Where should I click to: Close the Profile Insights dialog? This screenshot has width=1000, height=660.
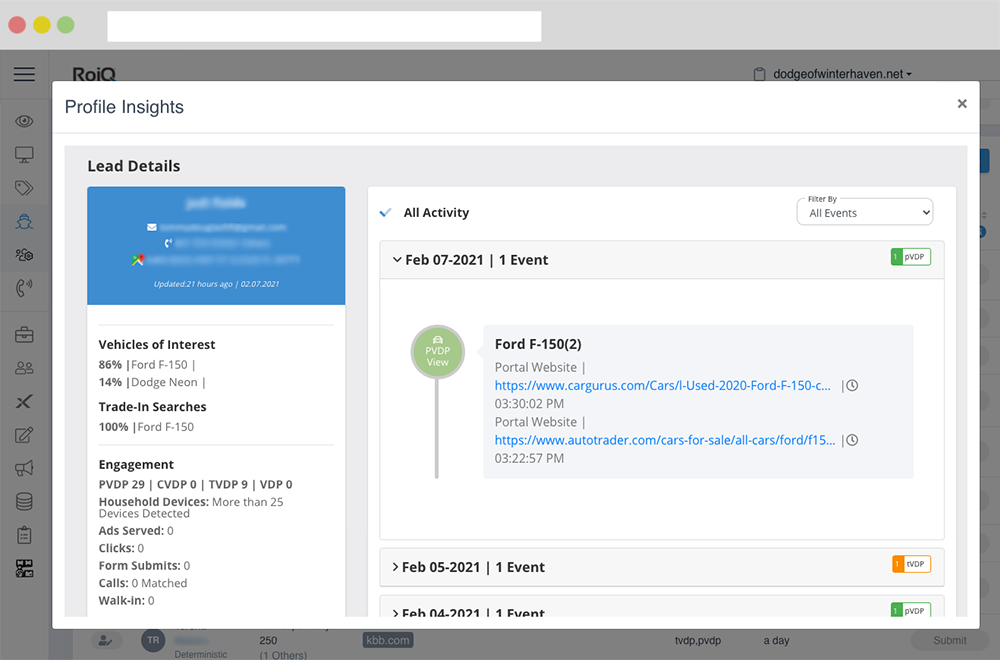(x=962, y=103)
